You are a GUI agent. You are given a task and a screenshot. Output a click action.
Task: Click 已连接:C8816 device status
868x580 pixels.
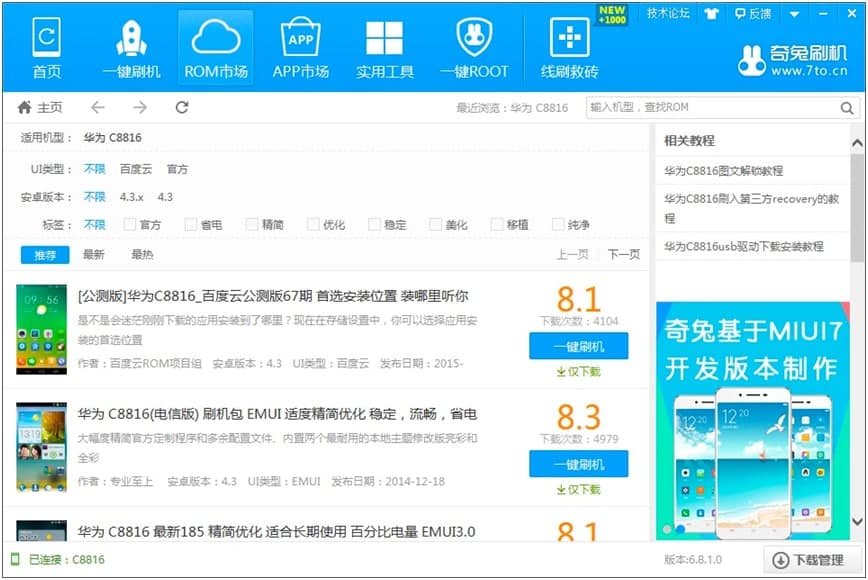click(66, 560)
